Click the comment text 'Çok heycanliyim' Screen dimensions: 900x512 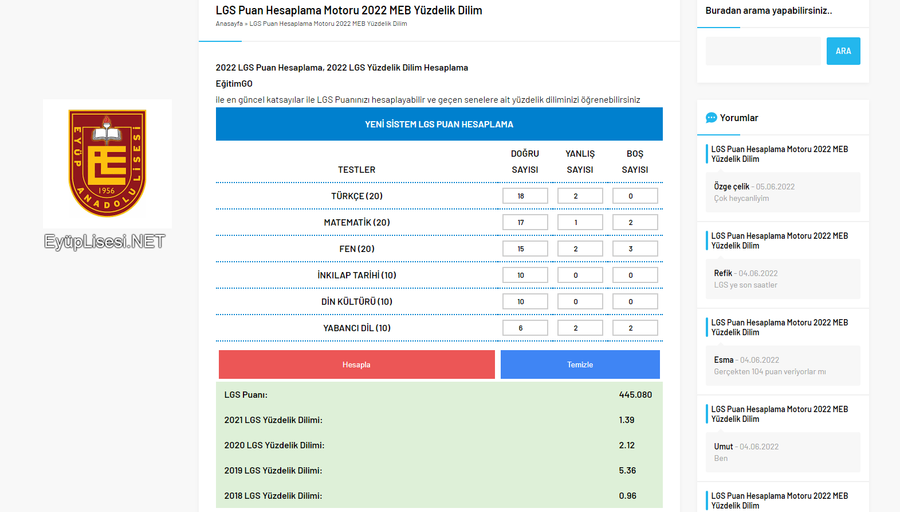(742, 199)
